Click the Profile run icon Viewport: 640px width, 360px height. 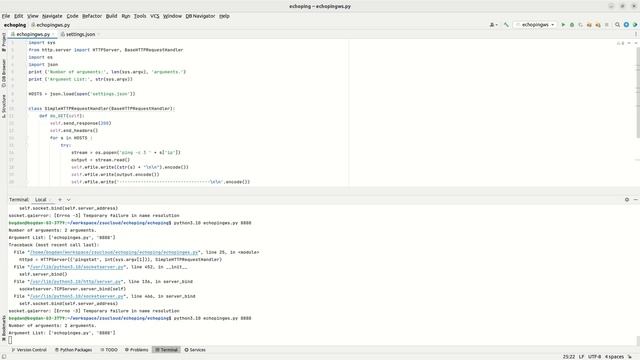(589, 25)
